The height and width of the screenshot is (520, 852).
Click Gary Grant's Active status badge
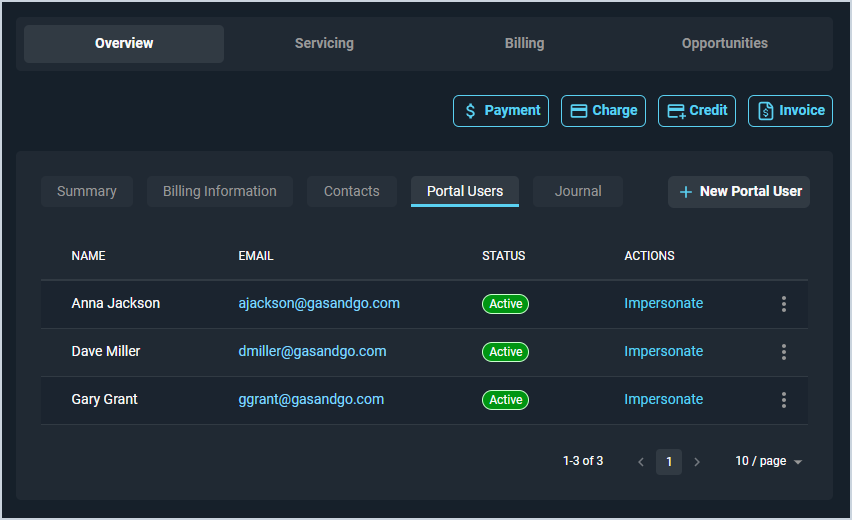click(505, 400)
